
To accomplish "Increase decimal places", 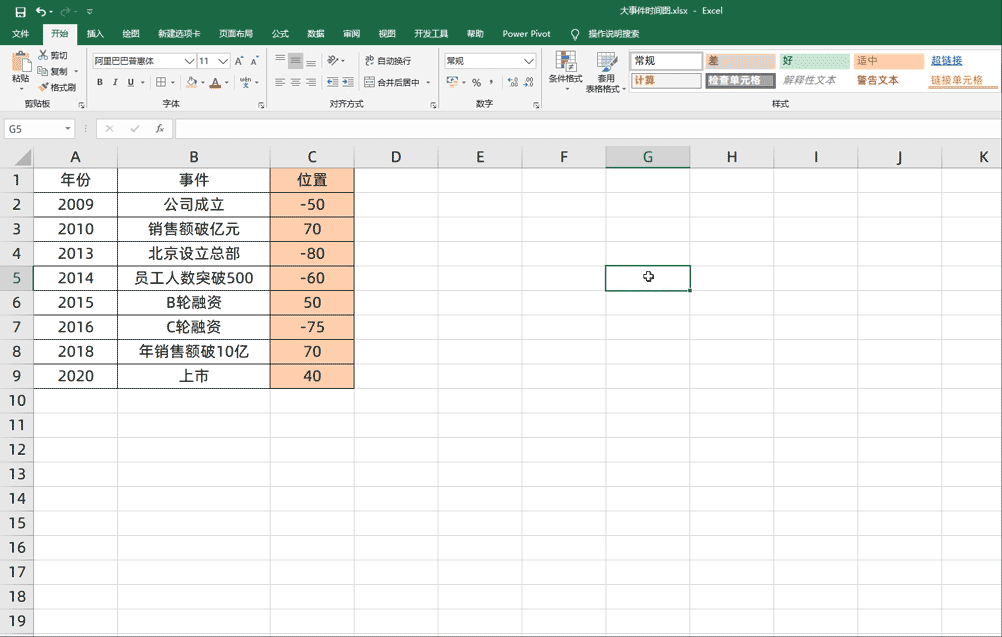I will point(513,82).
